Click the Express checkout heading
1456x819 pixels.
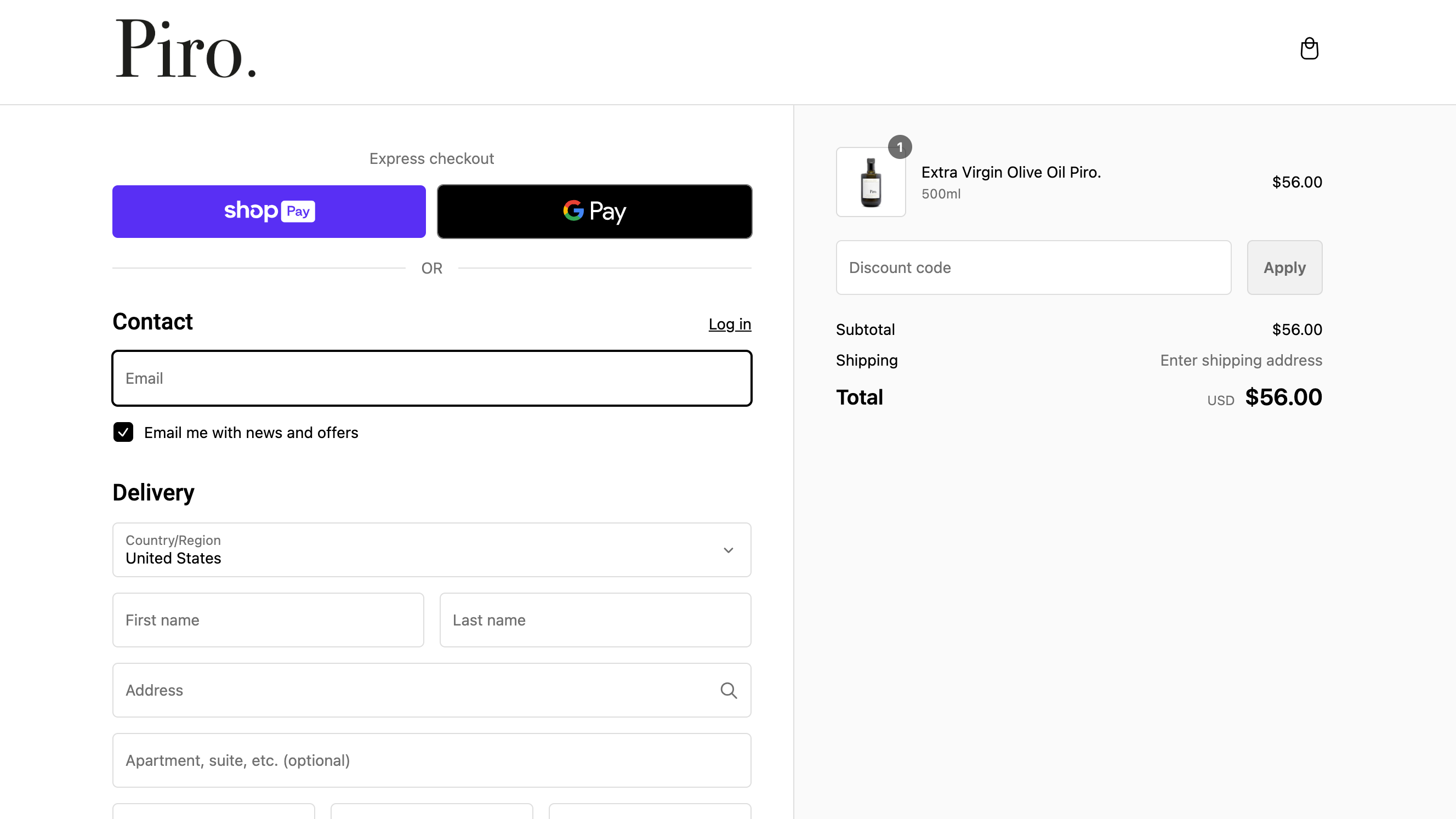tap(432, 158)
